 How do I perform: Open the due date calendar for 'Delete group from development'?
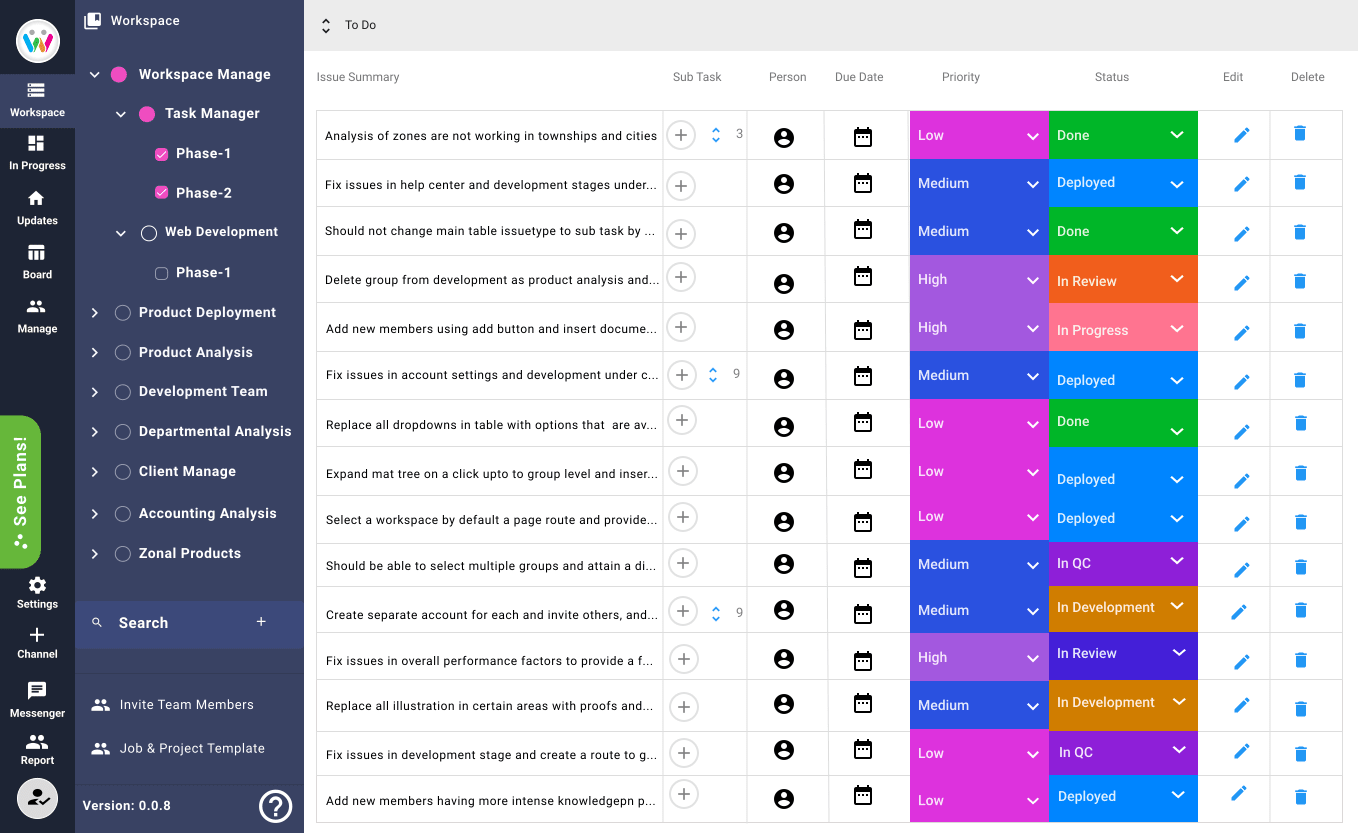[862, 279]
